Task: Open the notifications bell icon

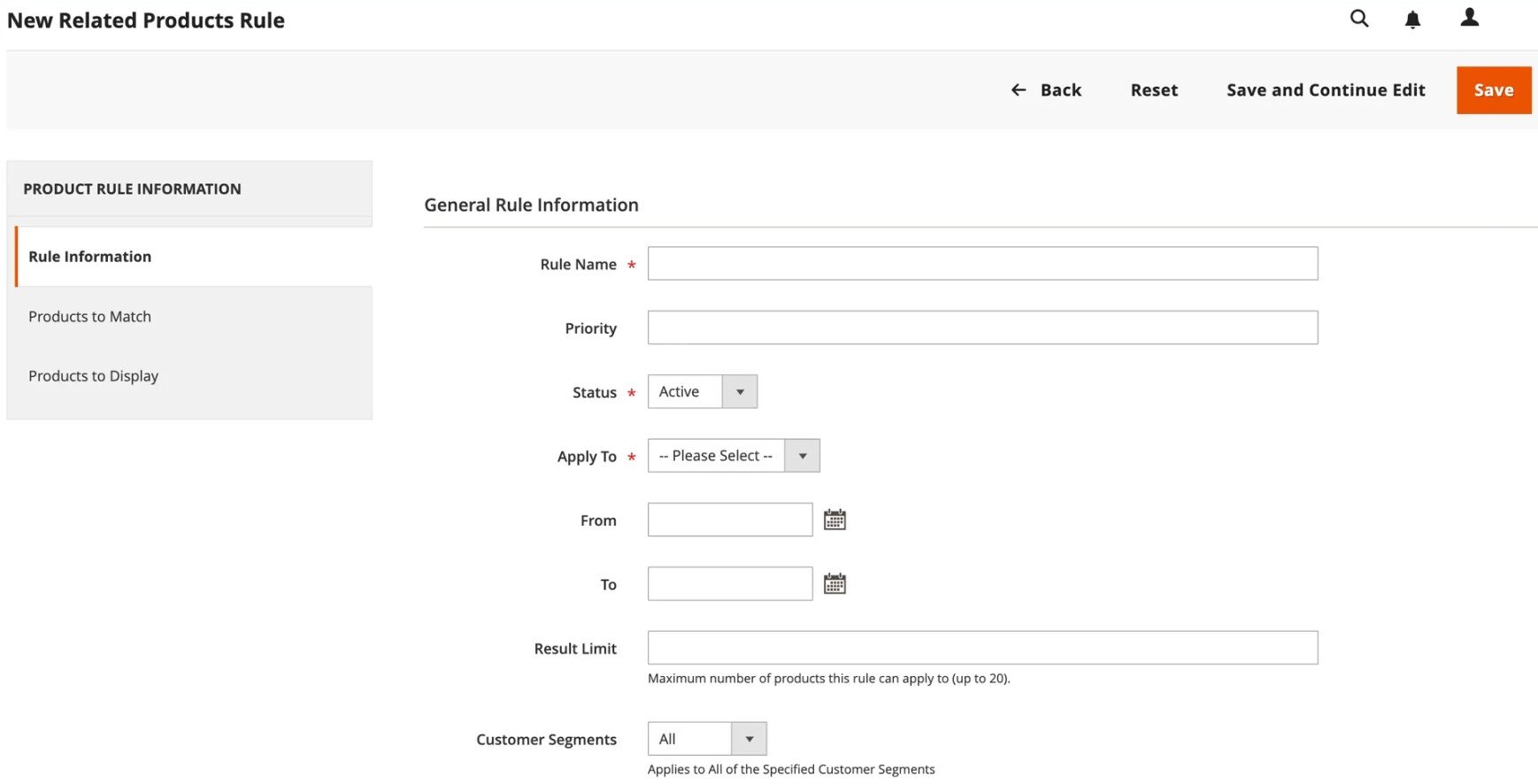Action: [x=1413, y=19]
